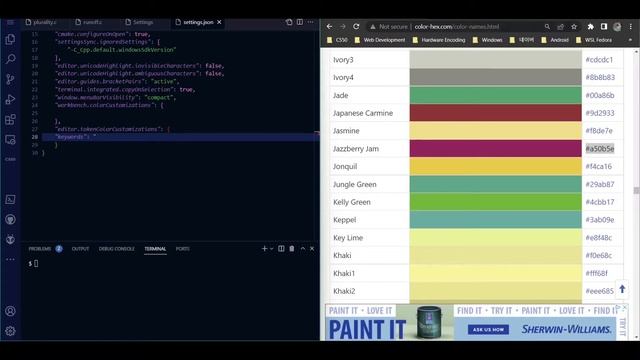Open the Remote Explorer view
Screen dimensions: 640x360
[x=10, y=140]
